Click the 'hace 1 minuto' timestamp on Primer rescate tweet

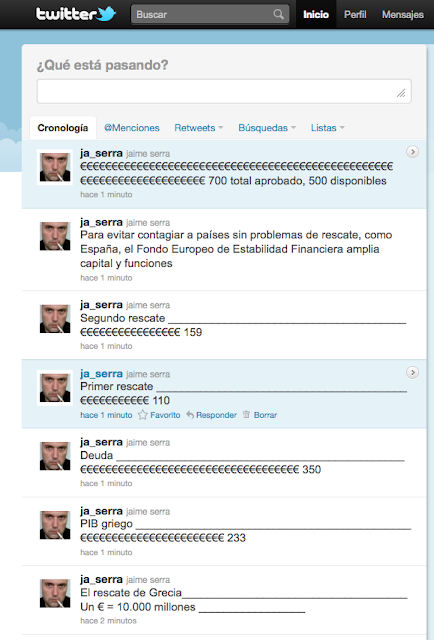click(x=106, y=415)
